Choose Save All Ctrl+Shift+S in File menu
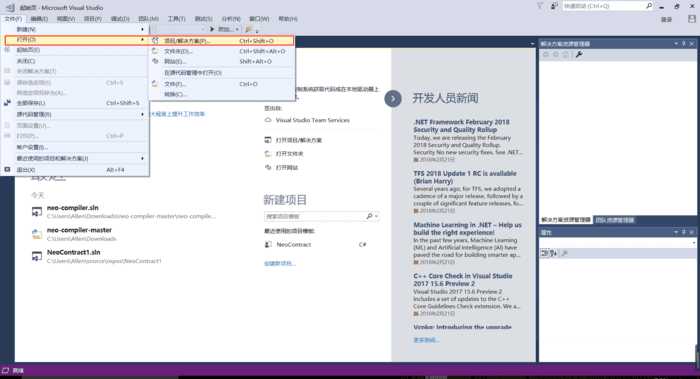Viewport: 700px width, 379px height. pyautogui.click(x=75, y=103)
